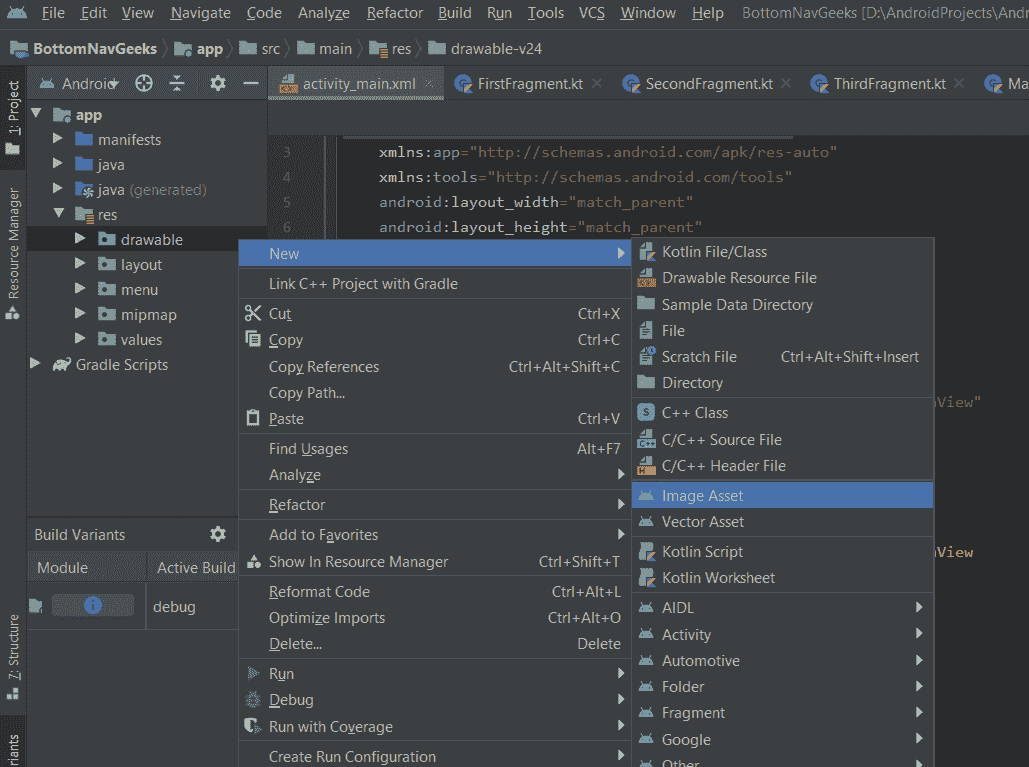Click Drawable Resource File option
This screenshot has height=767, width=1029.
[738, 278]
